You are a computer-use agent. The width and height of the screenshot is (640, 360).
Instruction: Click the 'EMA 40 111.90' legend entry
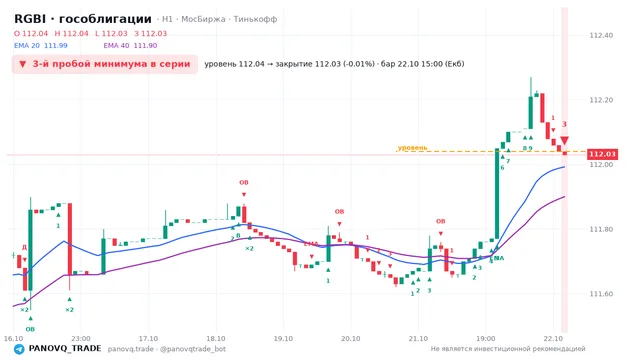(130, 45)
